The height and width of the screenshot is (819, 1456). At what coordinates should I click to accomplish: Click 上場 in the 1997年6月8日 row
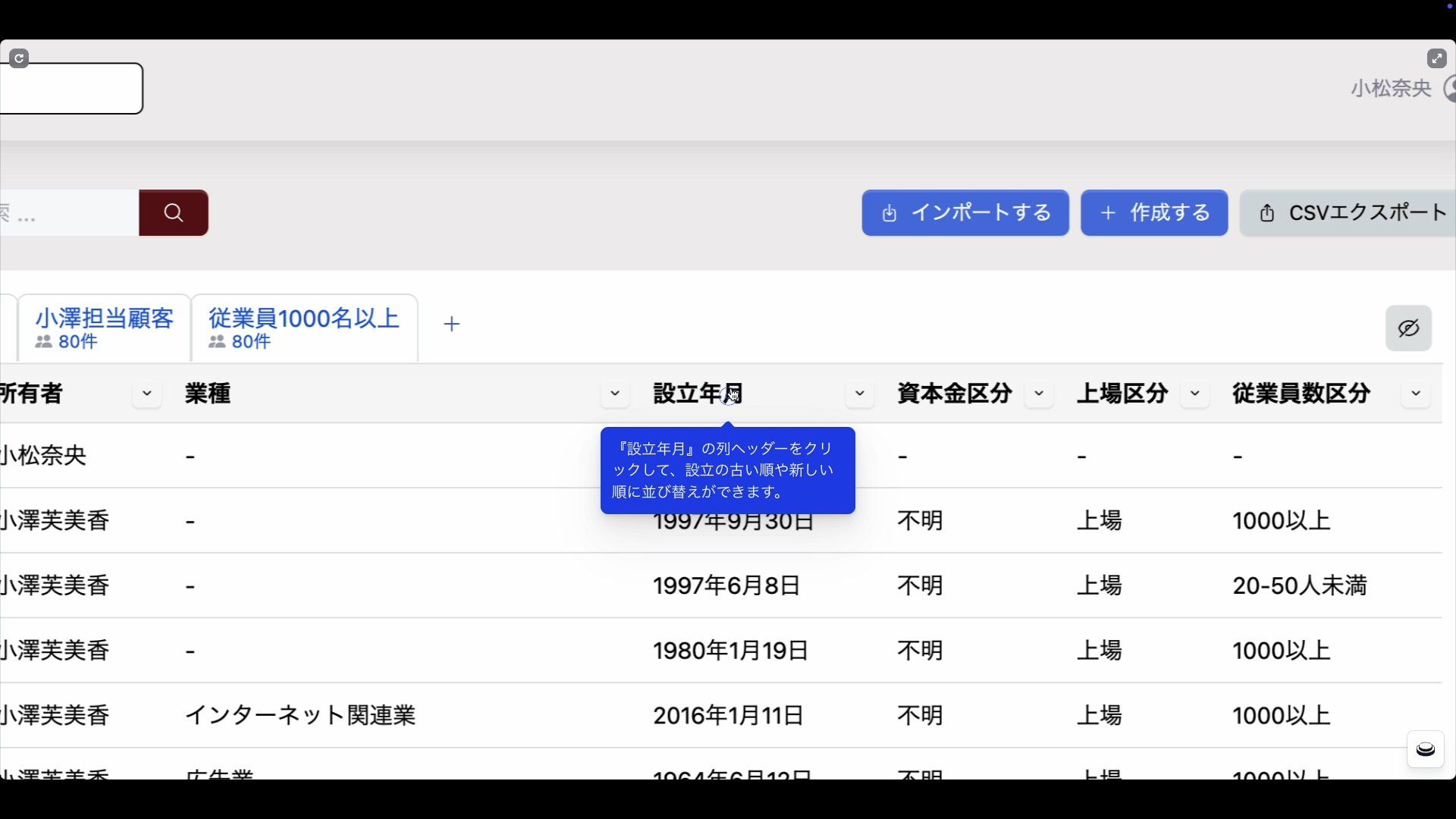[1100, 585]
